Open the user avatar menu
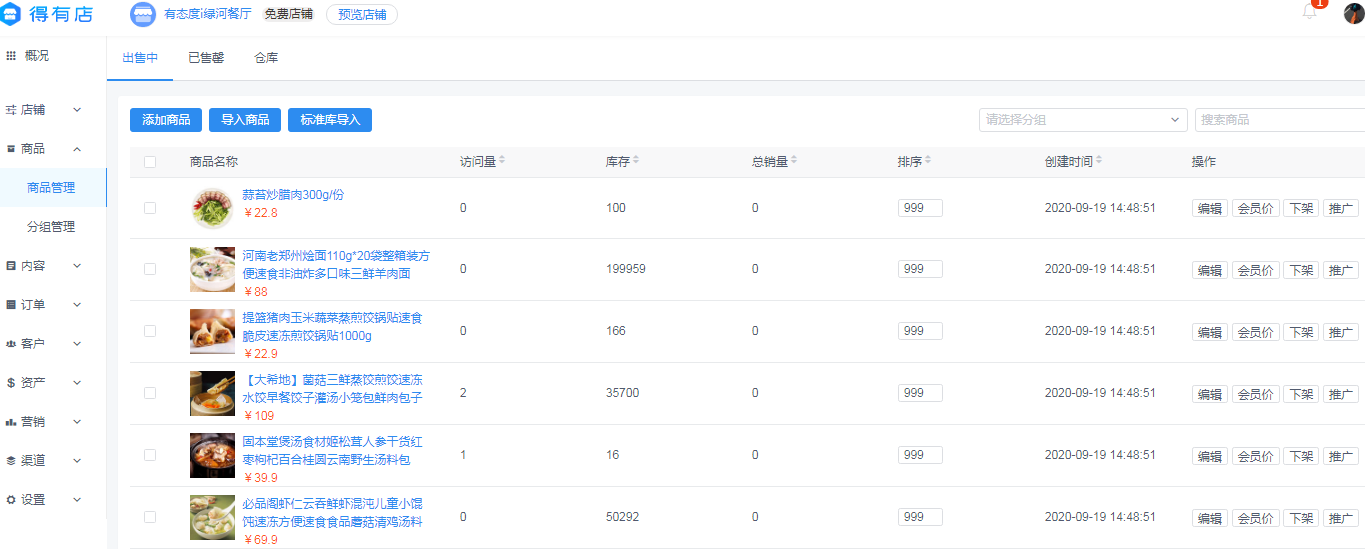This screenshot has width=1365, height=549. pyautogui.click(x=1353, y=13)
